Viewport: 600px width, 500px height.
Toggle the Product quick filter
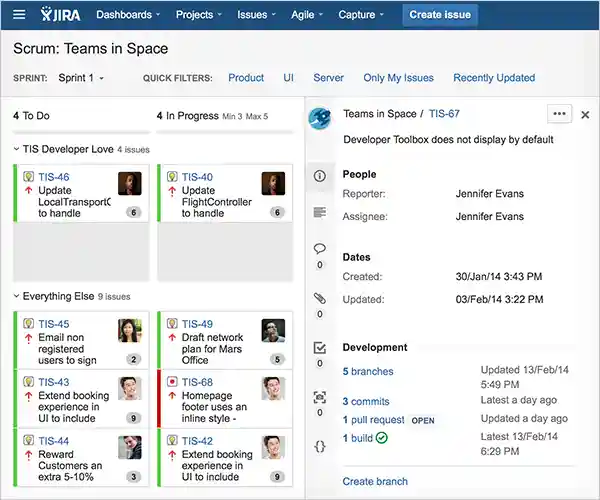pos(246,78)
